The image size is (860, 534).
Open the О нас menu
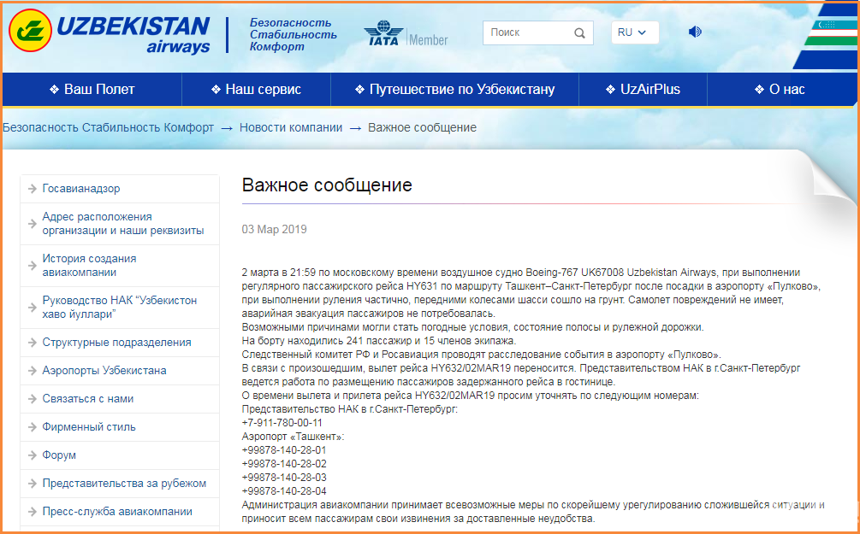click(x=780, y=89)
